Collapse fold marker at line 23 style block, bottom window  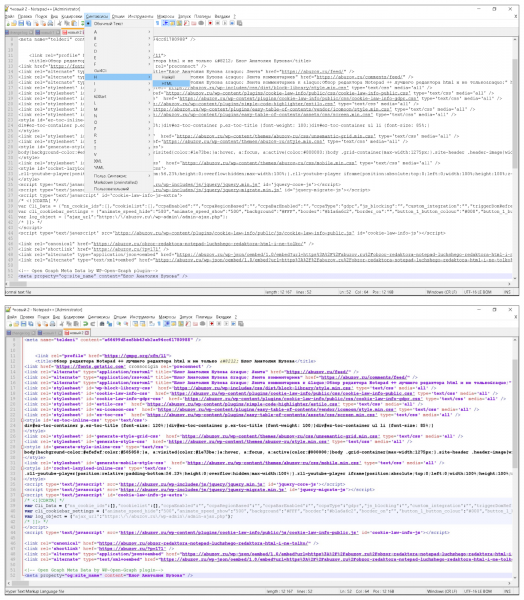tap(22, 420)
